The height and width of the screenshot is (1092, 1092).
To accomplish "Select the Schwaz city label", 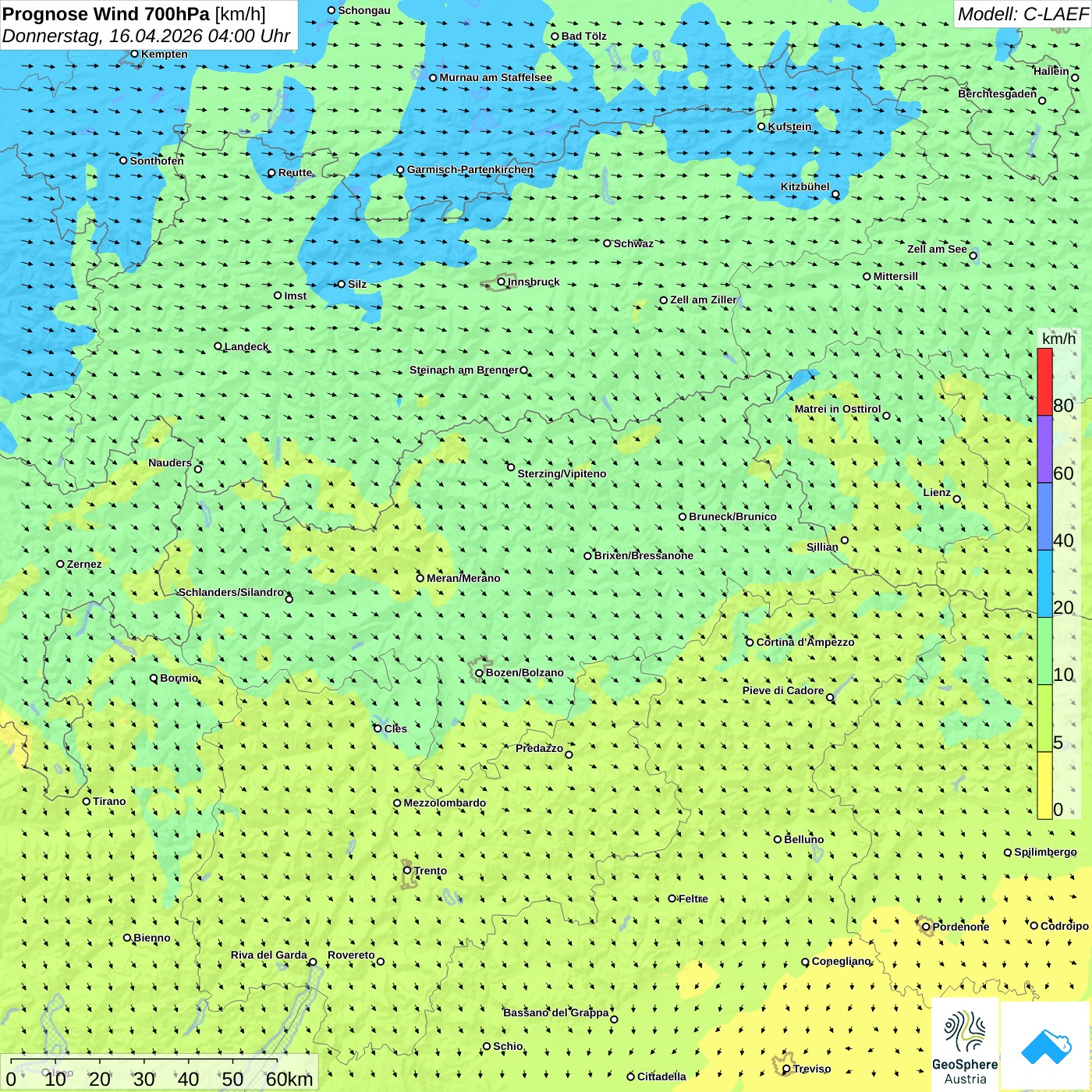I will pos(633,243).
